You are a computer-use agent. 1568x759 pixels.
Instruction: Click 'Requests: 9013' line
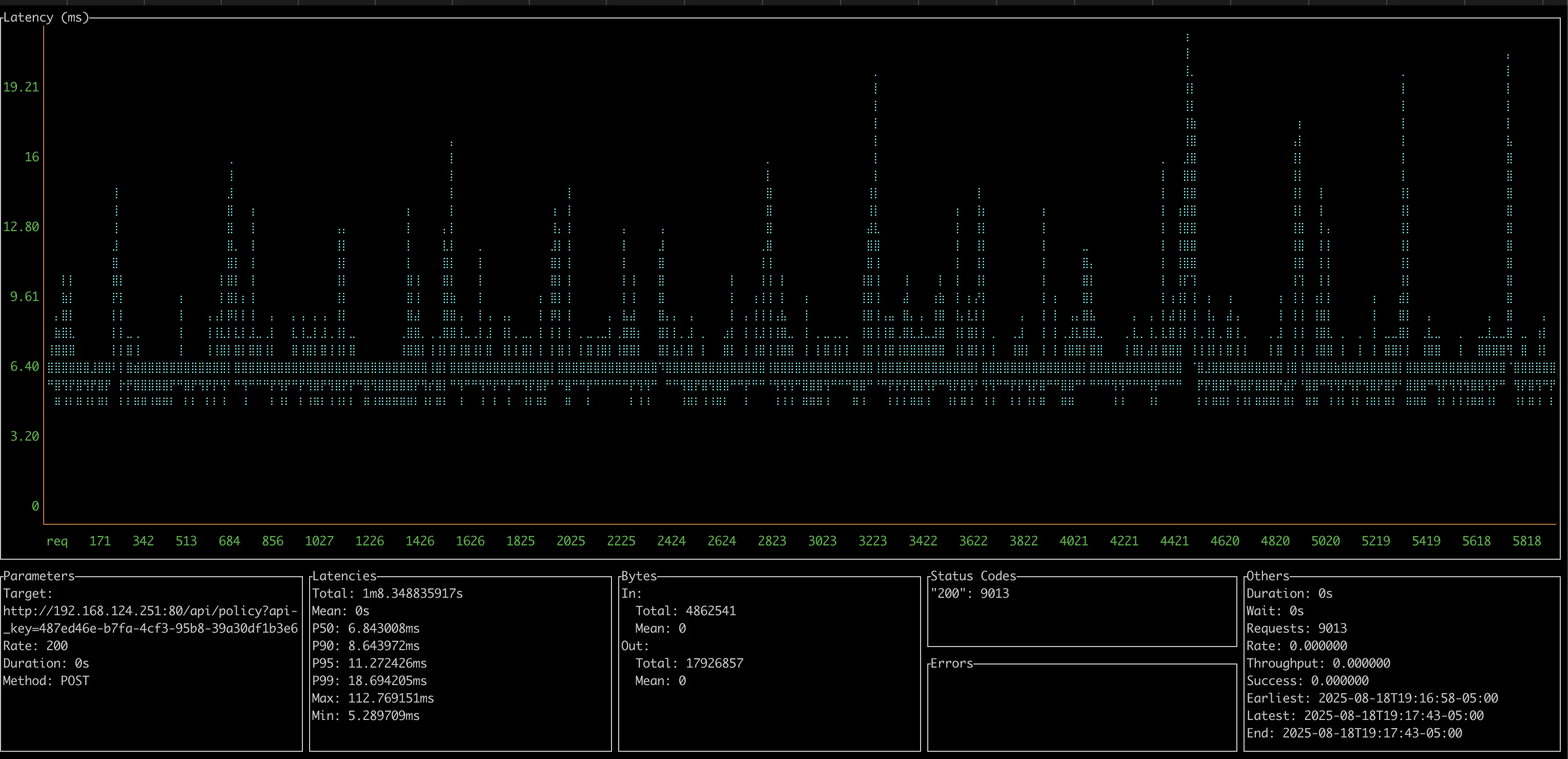[x=1296, y=629]
